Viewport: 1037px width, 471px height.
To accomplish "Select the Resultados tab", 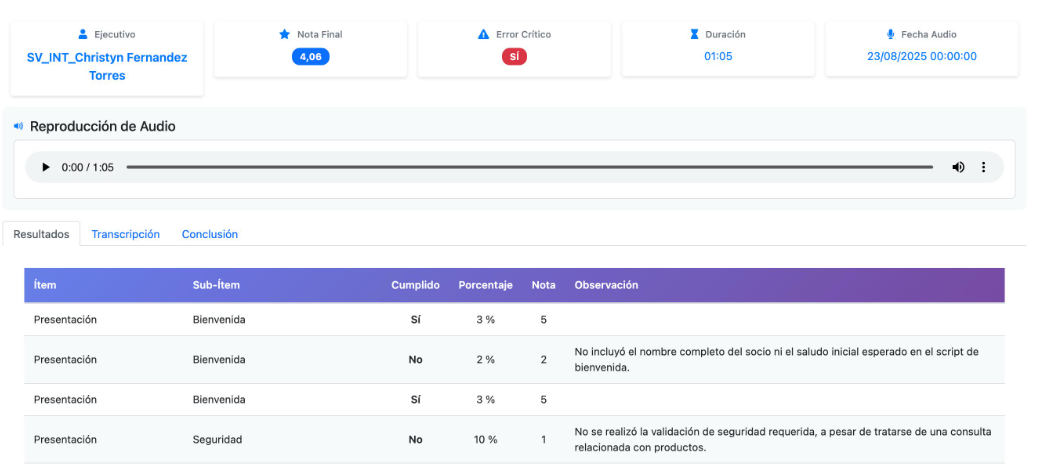I will (41, 234).
